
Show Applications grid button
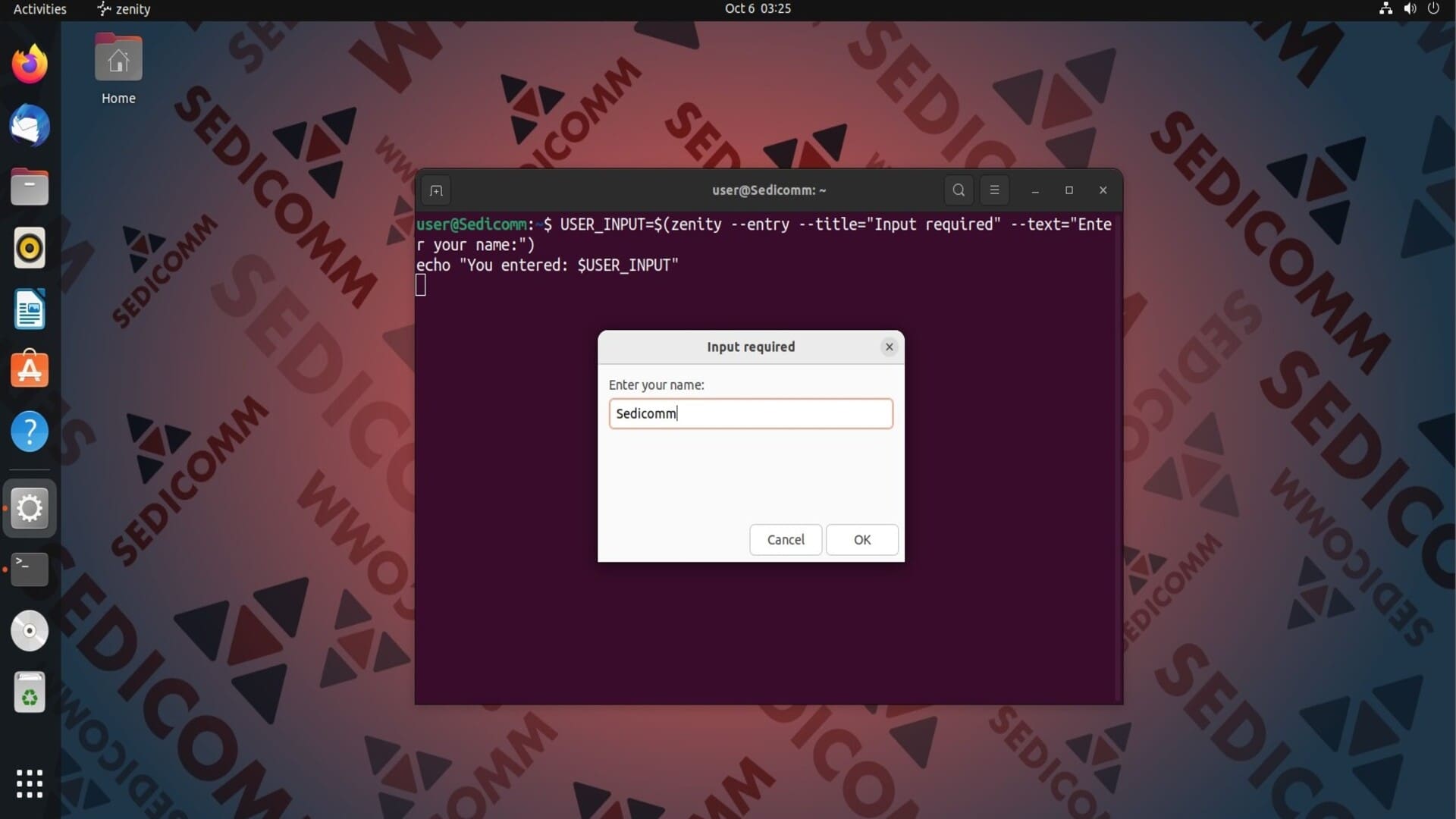[x=30, y=783]
